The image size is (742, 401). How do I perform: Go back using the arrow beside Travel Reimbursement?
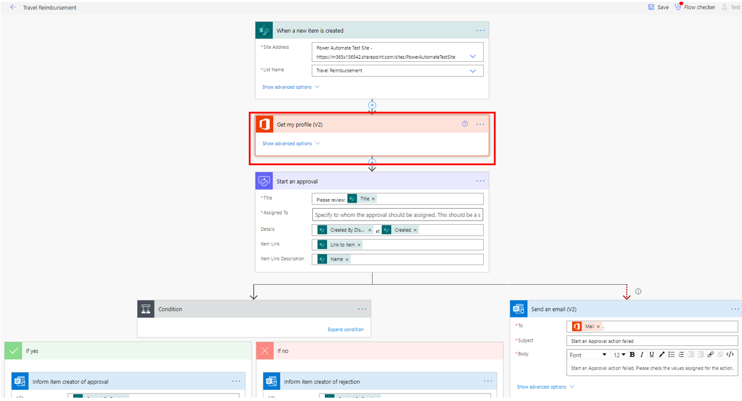(13, 7)
